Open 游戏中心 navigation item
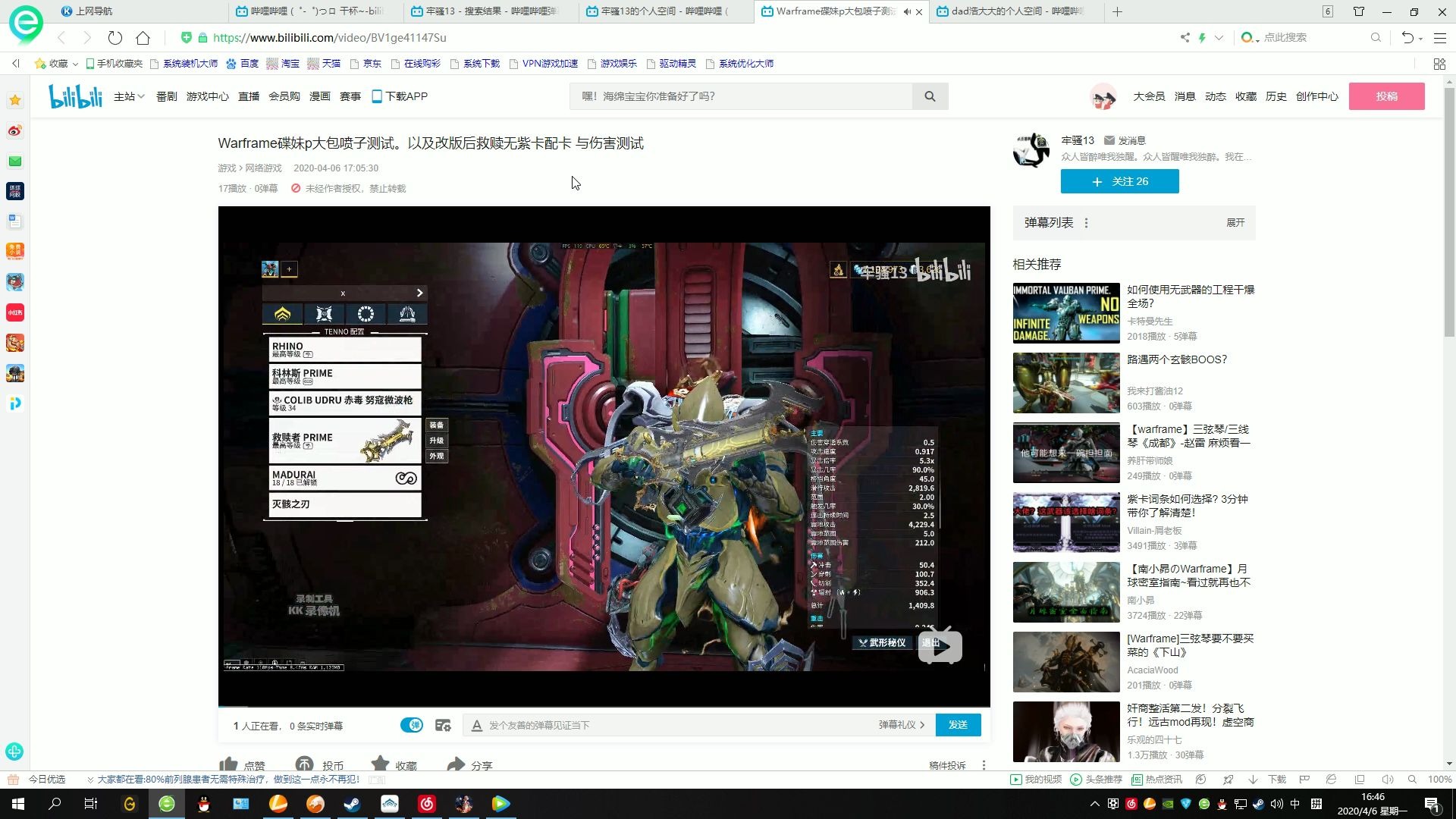The height and width of the screenshot is (819, 1456). 207,96
